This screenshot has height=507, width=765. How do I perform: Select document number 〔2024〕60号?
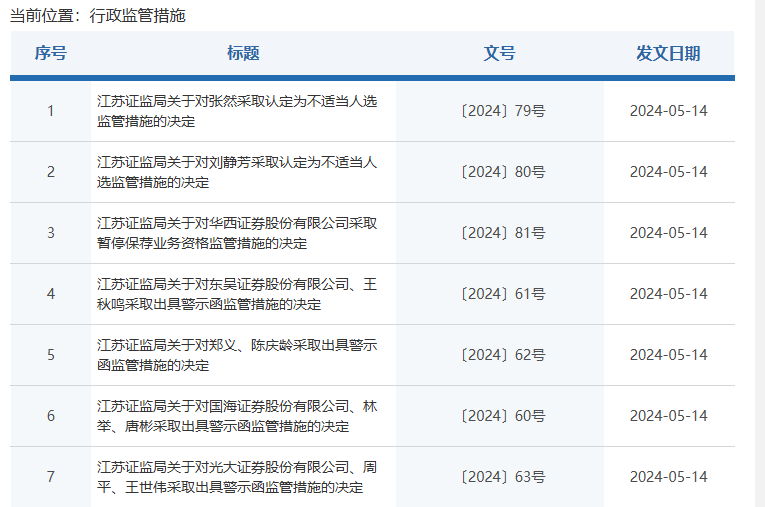503,416
